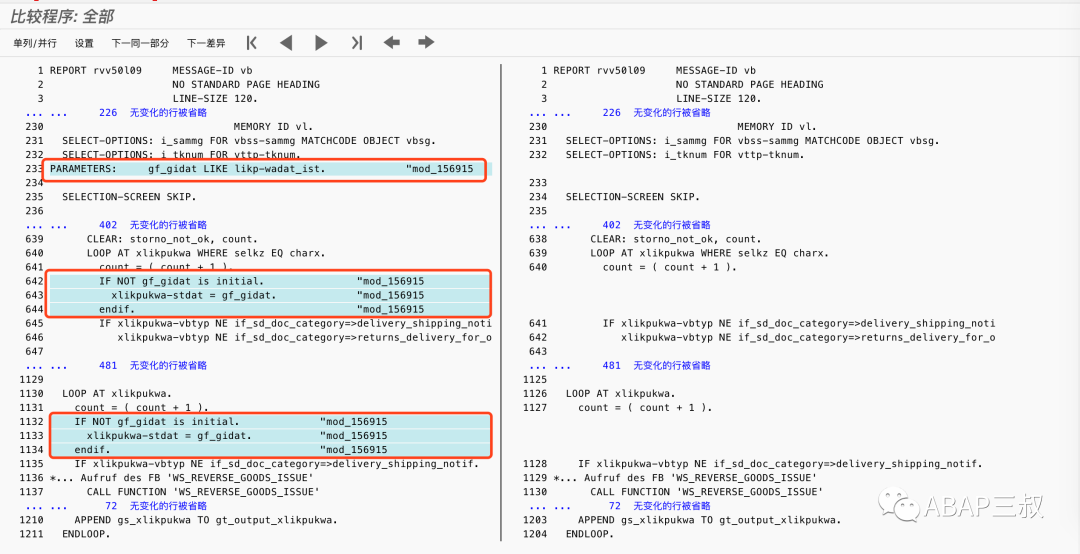This screenshot has height=554, width=1080.
Task: Jump to last using the last-page arrow icon
Action: click(356, 43)
